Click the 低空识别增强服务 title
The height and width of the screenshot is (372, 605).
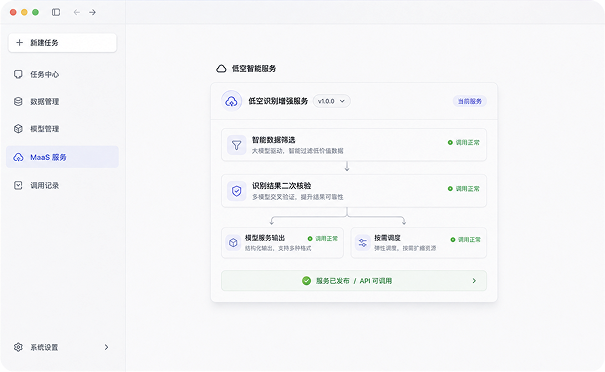[278, 101]
